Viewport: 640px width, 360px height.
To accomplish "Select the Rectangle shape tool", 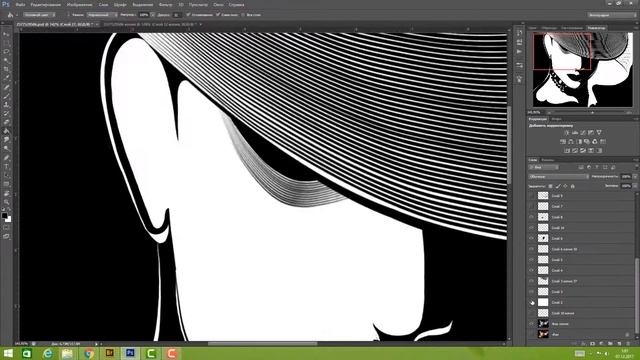I will coord(6,184).
